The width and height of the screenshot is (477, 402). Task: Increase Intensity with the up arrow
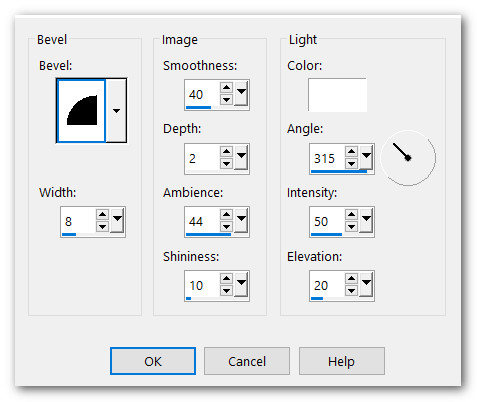pyautogui.click(x=351, y=214)
